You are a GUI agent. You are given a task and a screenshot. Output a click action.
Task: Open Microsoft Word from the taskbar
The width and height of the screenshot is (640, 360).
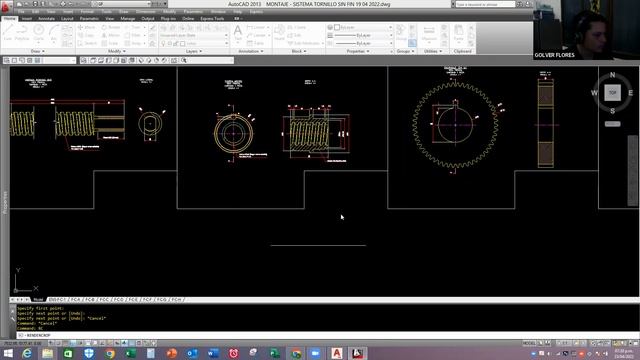coord(213,353)
